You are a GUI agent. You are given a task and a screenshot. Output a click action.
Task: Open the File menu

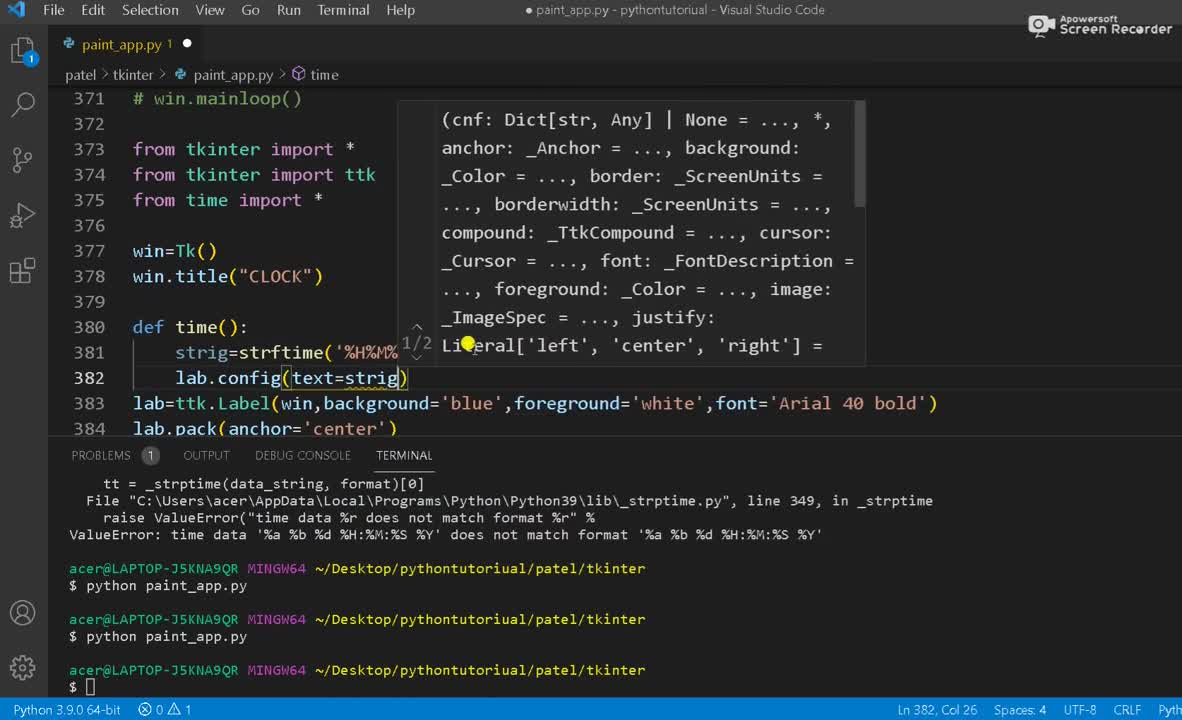[x=54, y=10]
